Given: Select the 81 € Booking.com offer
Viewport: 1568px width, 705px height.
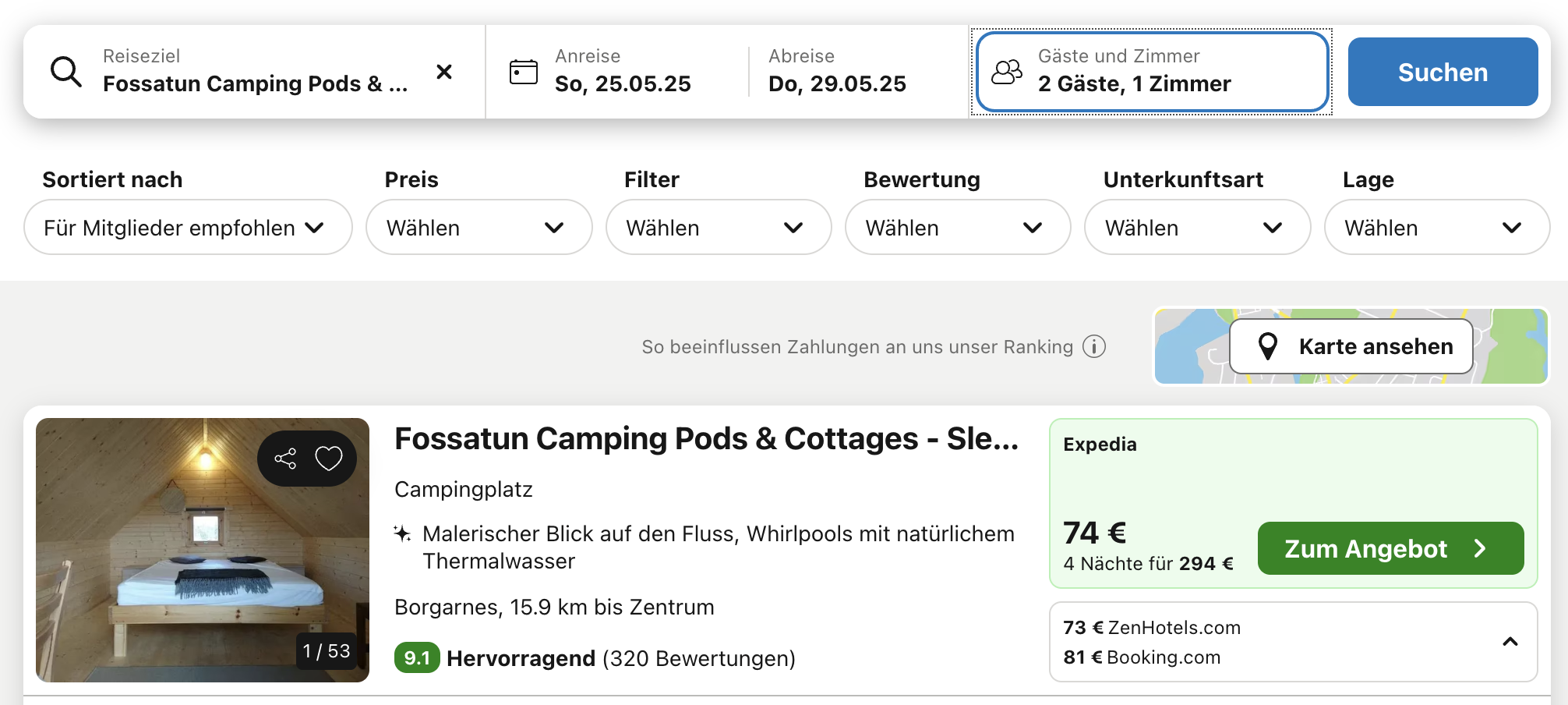Looking at the screenshot, I should coord(1142,657).
